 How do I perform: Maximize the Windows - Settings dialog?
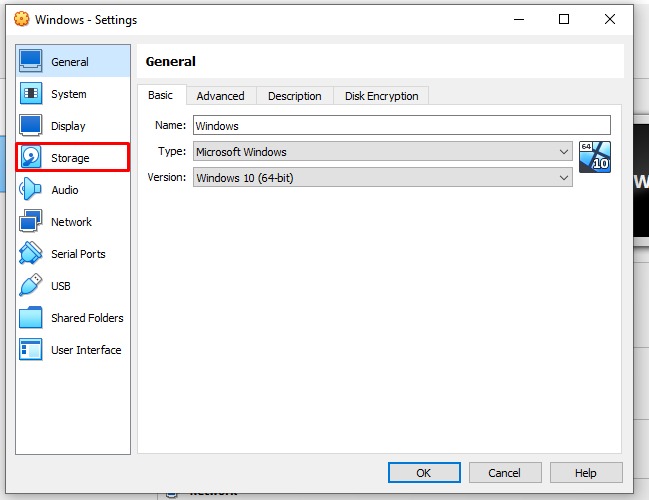click(x=564, y=19)
